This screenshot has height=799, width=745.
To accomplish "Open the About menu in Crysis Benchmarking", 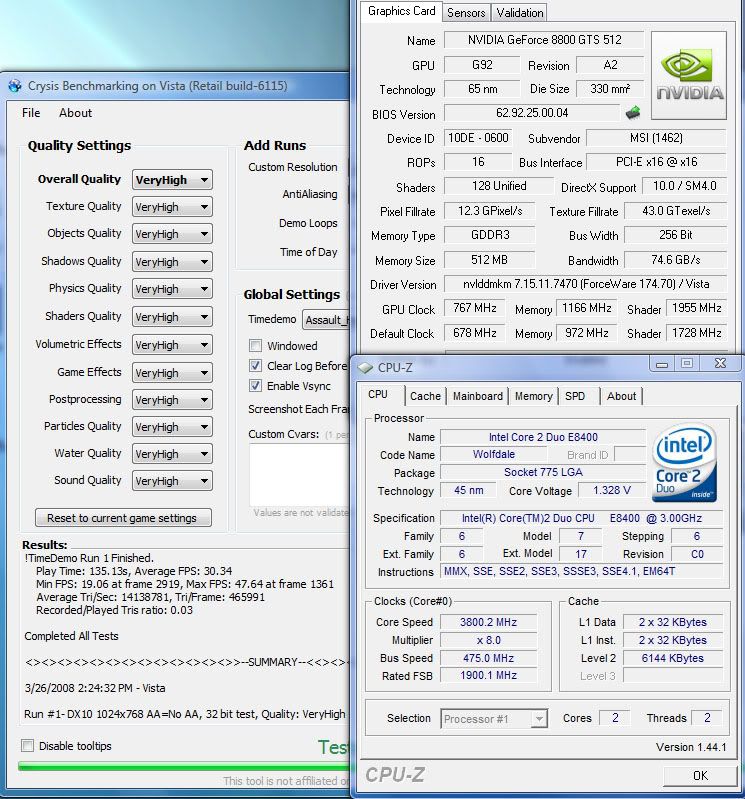I will [x=75, y=113].
